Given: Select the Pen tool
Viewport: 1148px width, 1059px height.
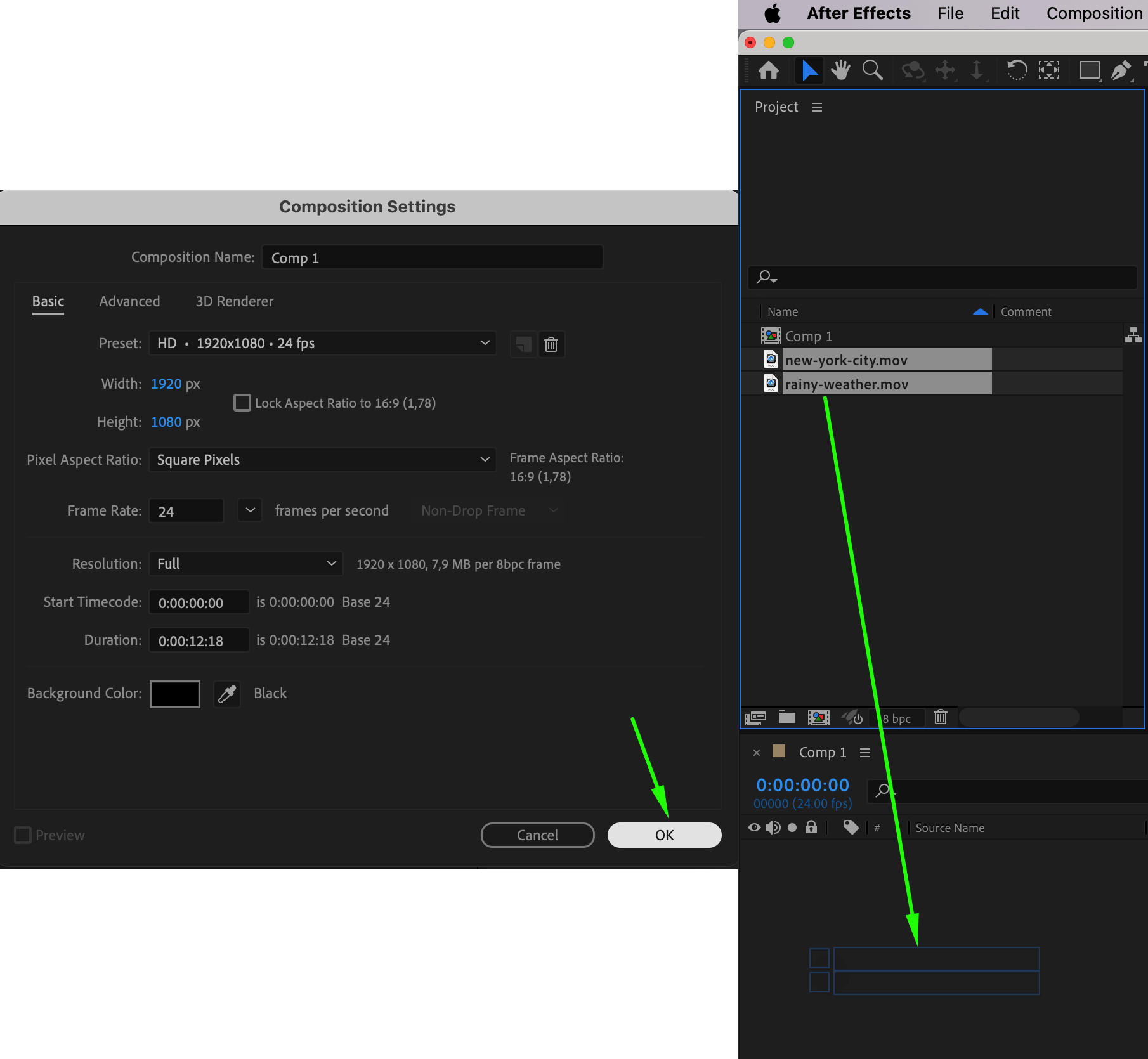Looking at the screenshot, I should [x=1121, y=70].
